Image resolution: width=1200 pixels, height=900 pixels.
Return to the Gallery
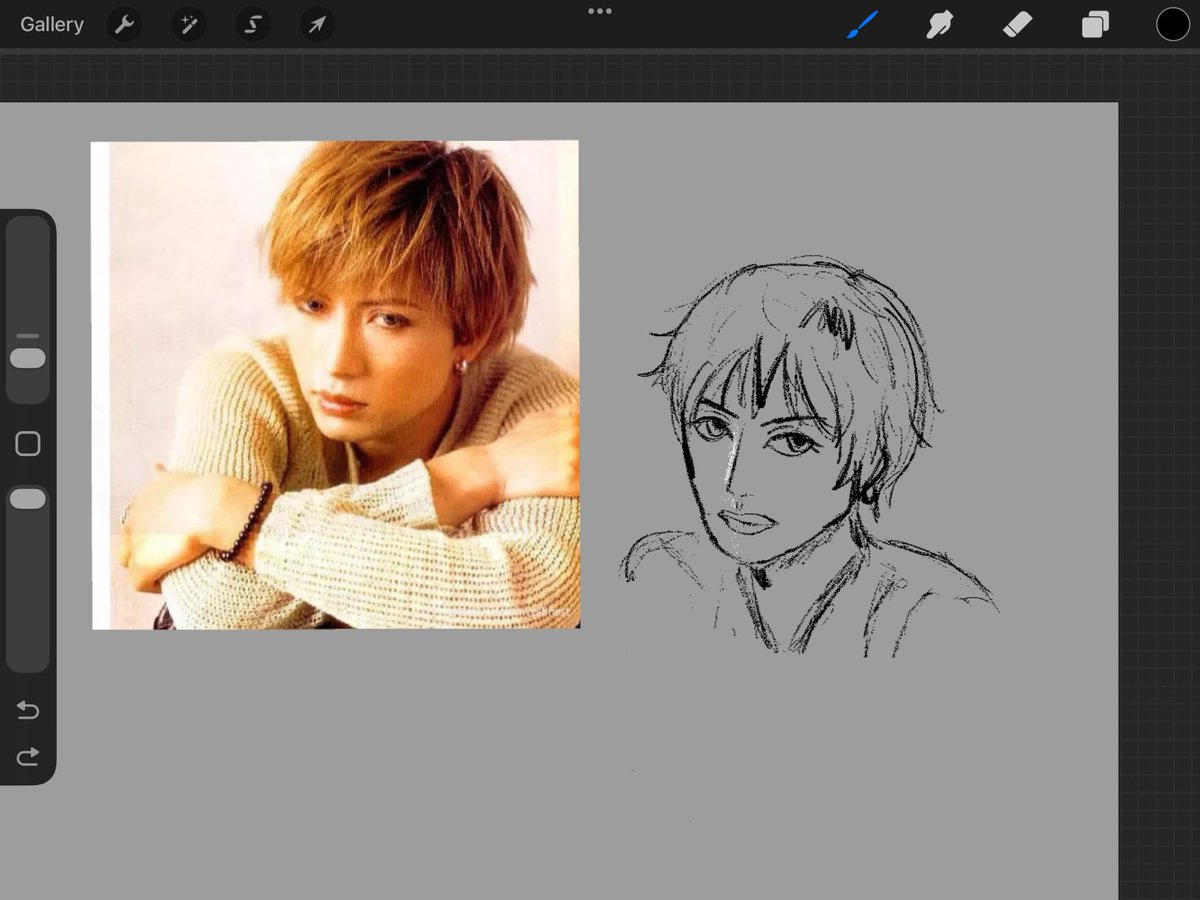point(52,25)
